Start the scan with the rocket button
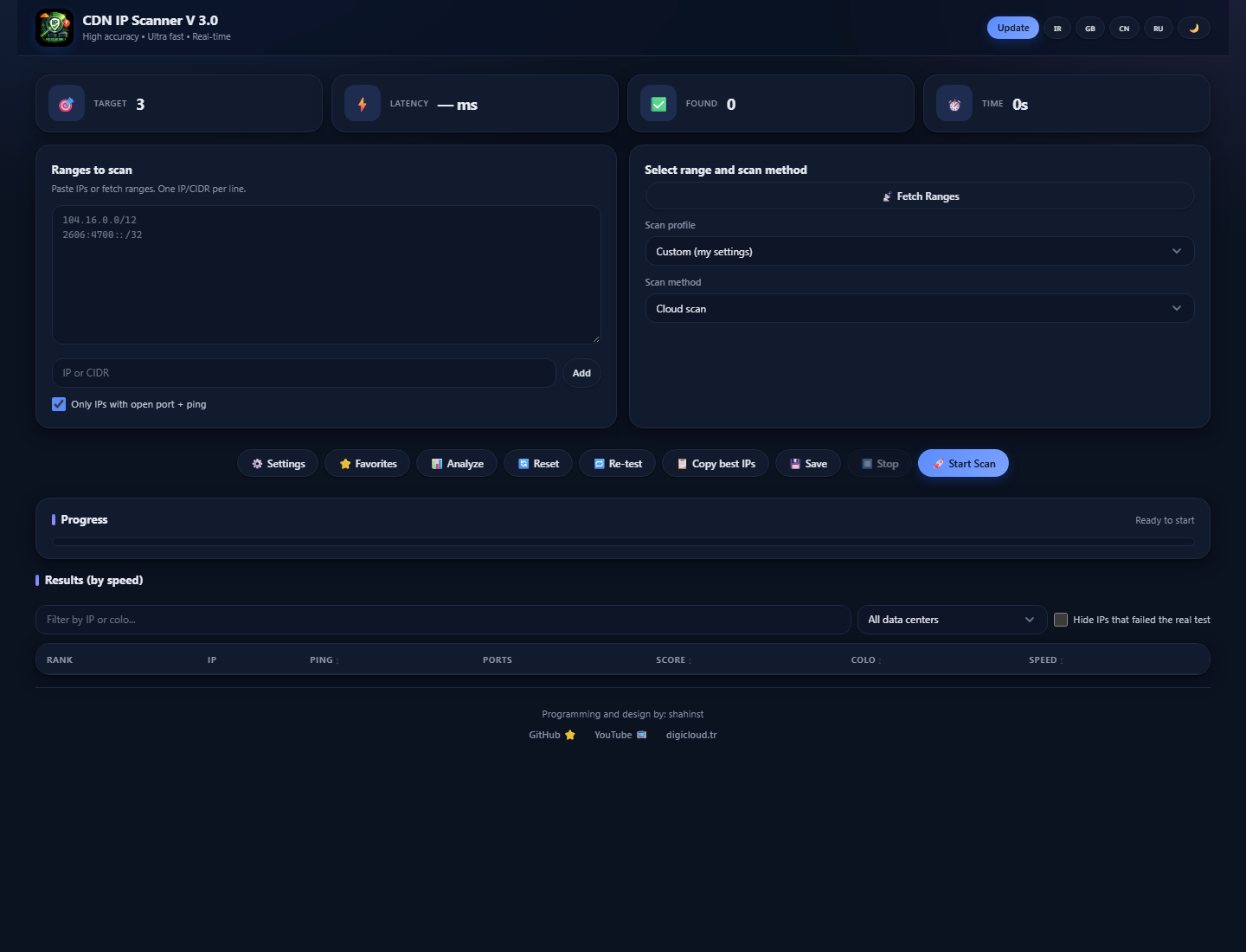The image size is (1246, 952). click(x=963, y=463)
